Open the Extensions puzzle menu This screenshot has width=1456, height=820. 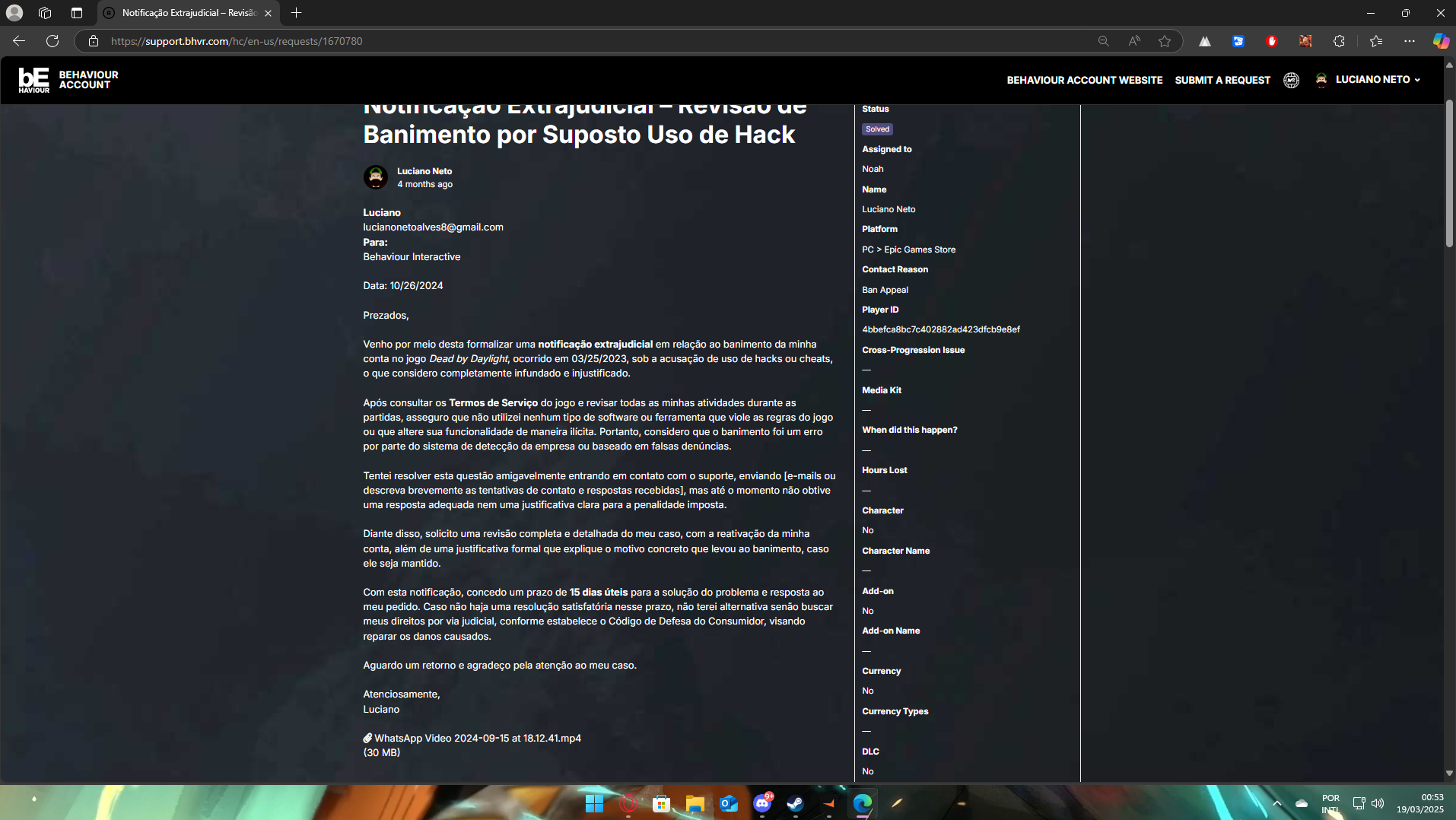tap(1339, 41)
